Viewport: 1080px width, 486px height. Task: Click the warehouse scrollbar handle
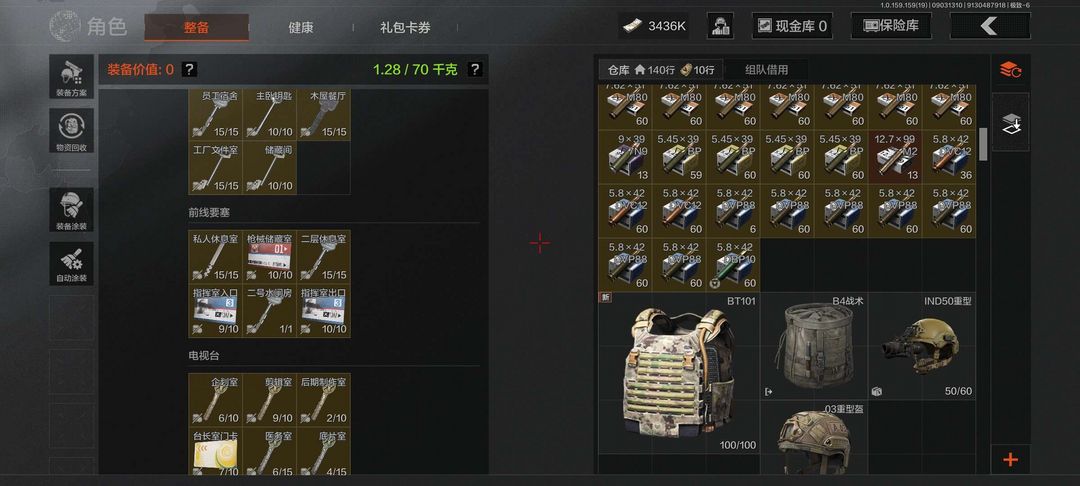(x=983, y=144)
